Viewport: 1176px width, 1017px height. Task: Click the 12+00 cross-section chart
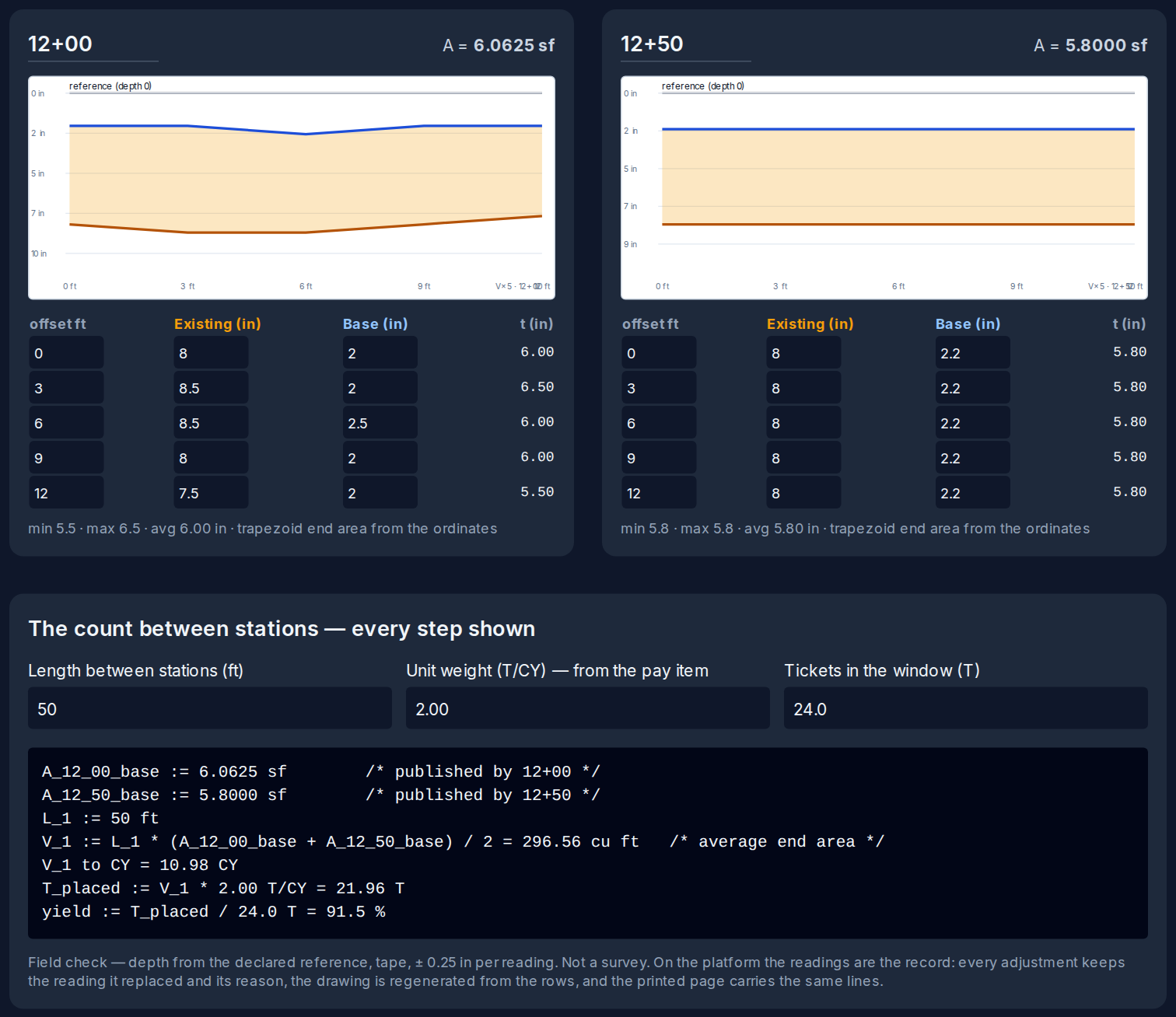coord(292,187)
